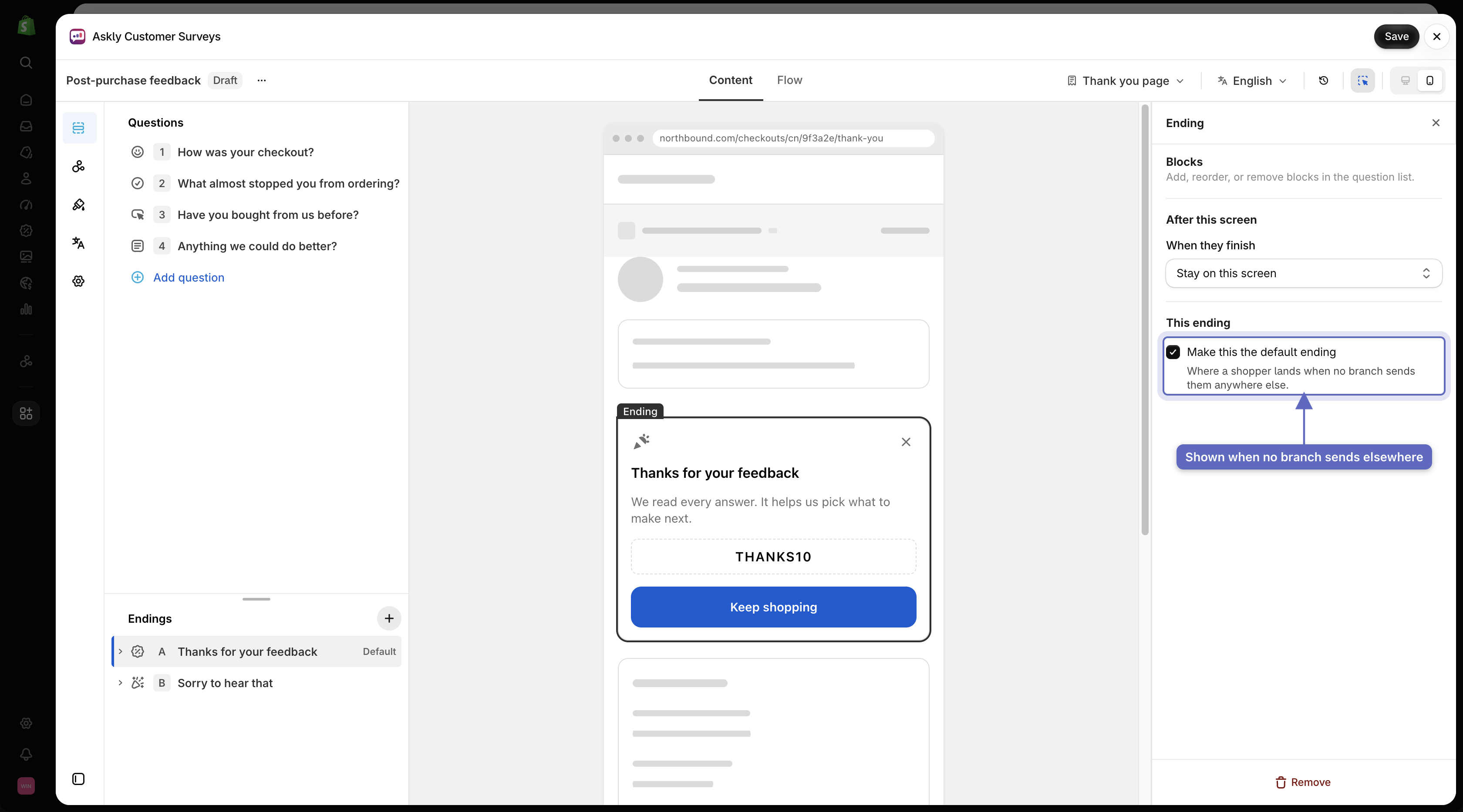Uncheck Make this the default ending

tap(1173, 352)
